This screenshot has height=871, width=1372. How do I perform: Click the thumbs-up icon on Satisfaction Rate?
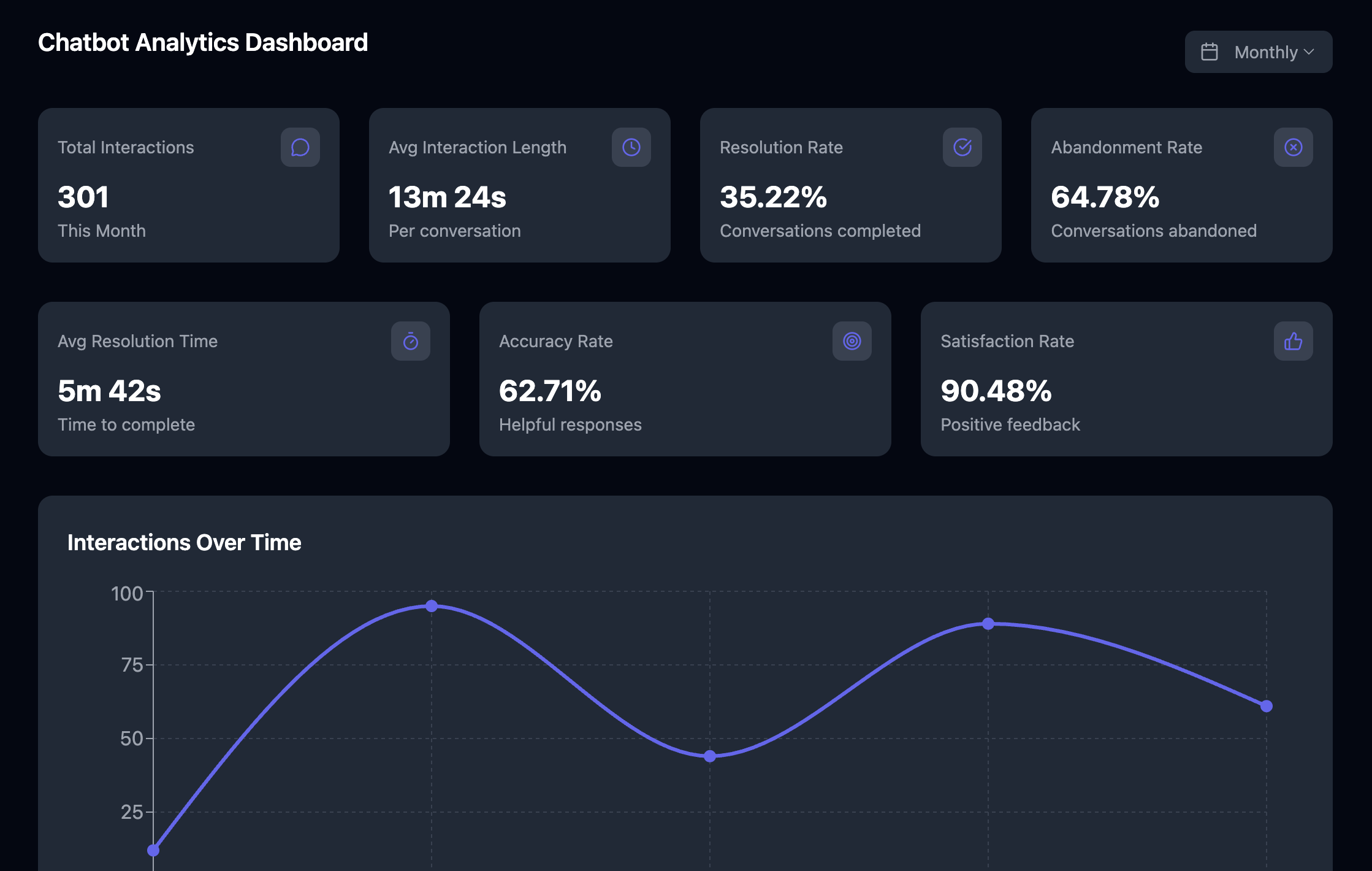click(x=1293, y=341)
